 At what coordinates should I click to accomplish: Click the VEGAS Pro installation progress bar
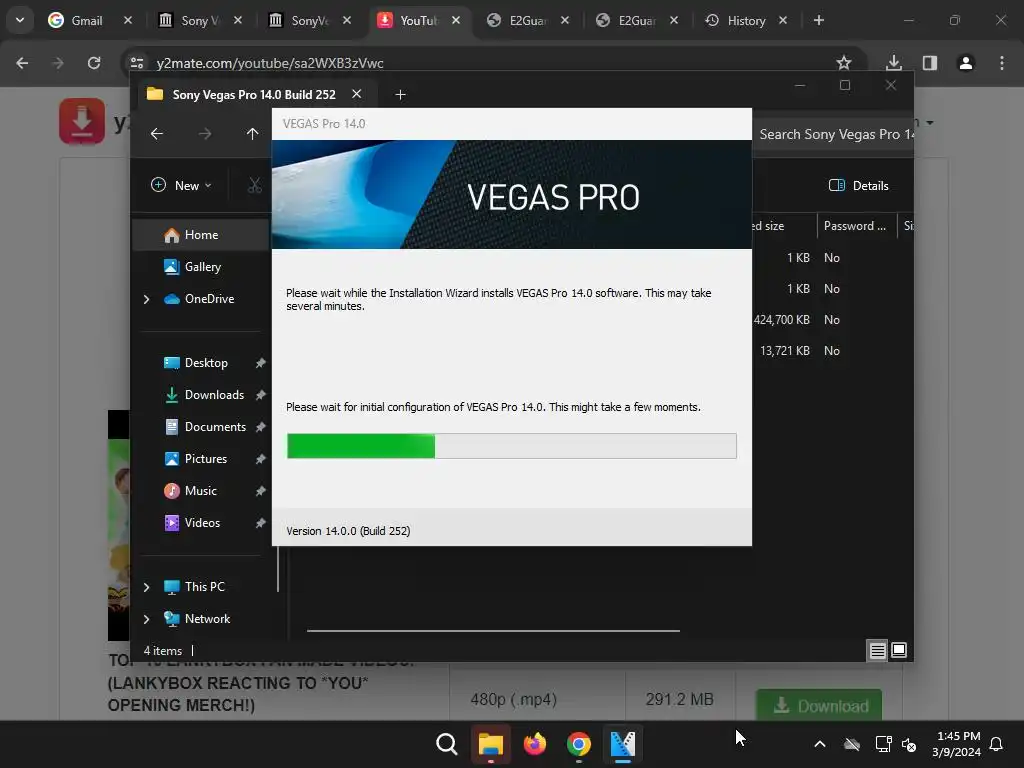pyautogui.click(x=511, y=446)
